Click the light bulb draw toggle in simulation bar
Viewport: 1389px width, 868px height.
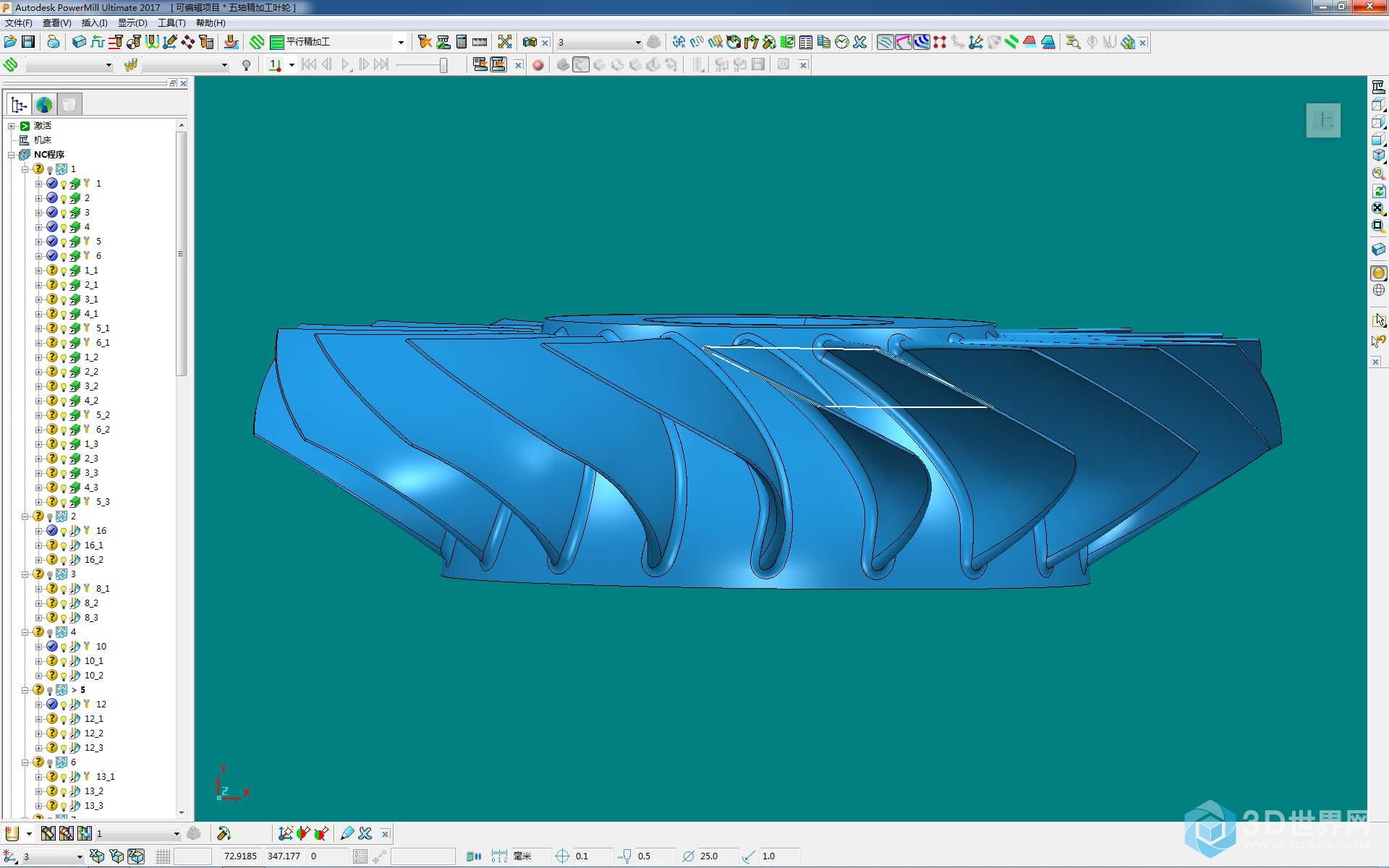pyautogui.click(x=247, y=65)
